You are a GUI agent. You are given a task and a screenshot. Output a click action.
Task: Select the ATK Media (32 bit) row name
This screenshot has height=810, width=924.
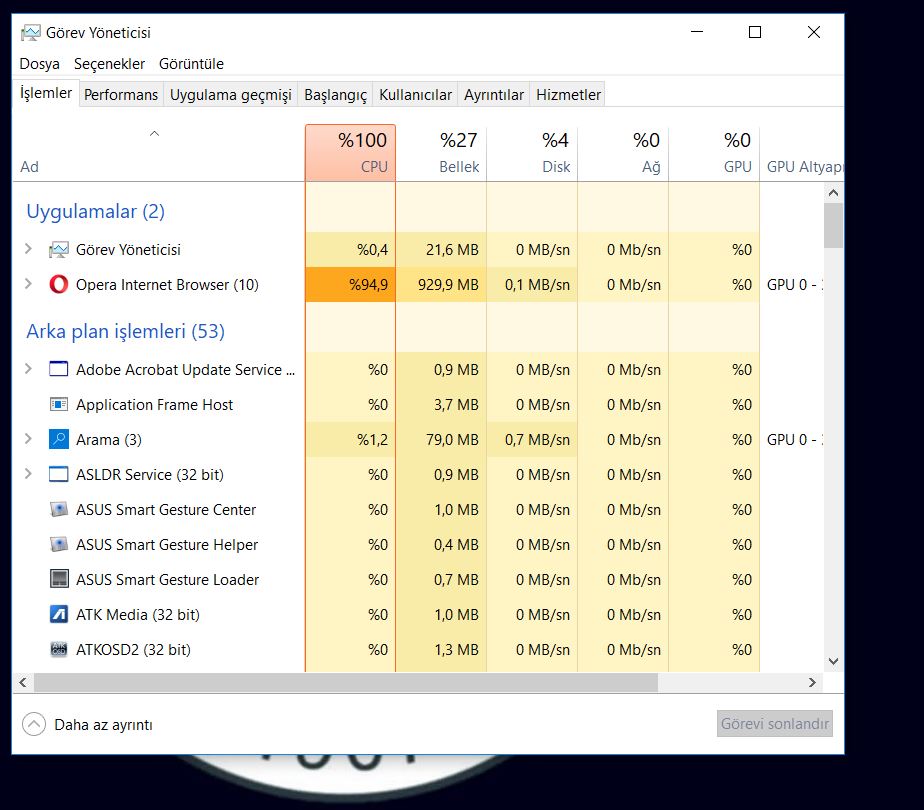pos(138,614)
